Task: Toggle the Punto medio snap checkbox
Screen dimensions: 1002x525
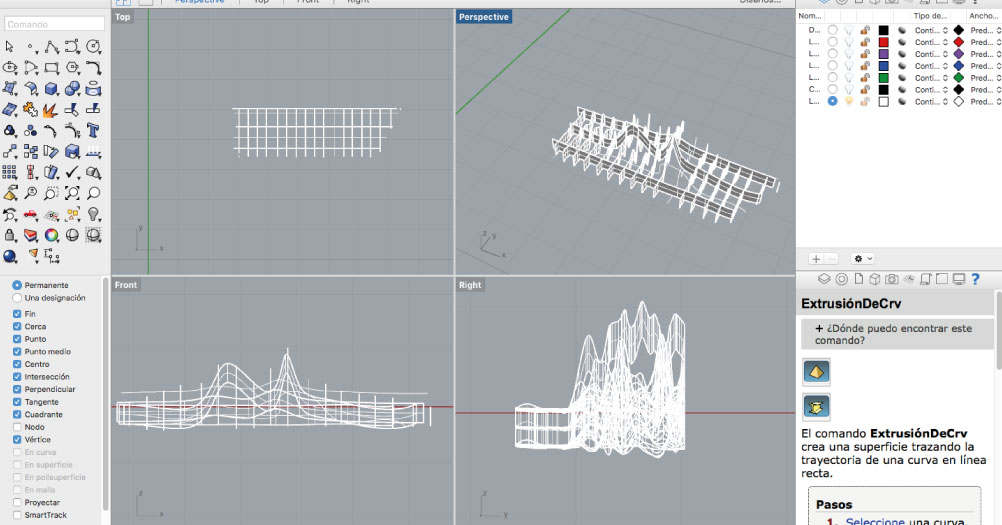Action: click(x=17, y=351)
